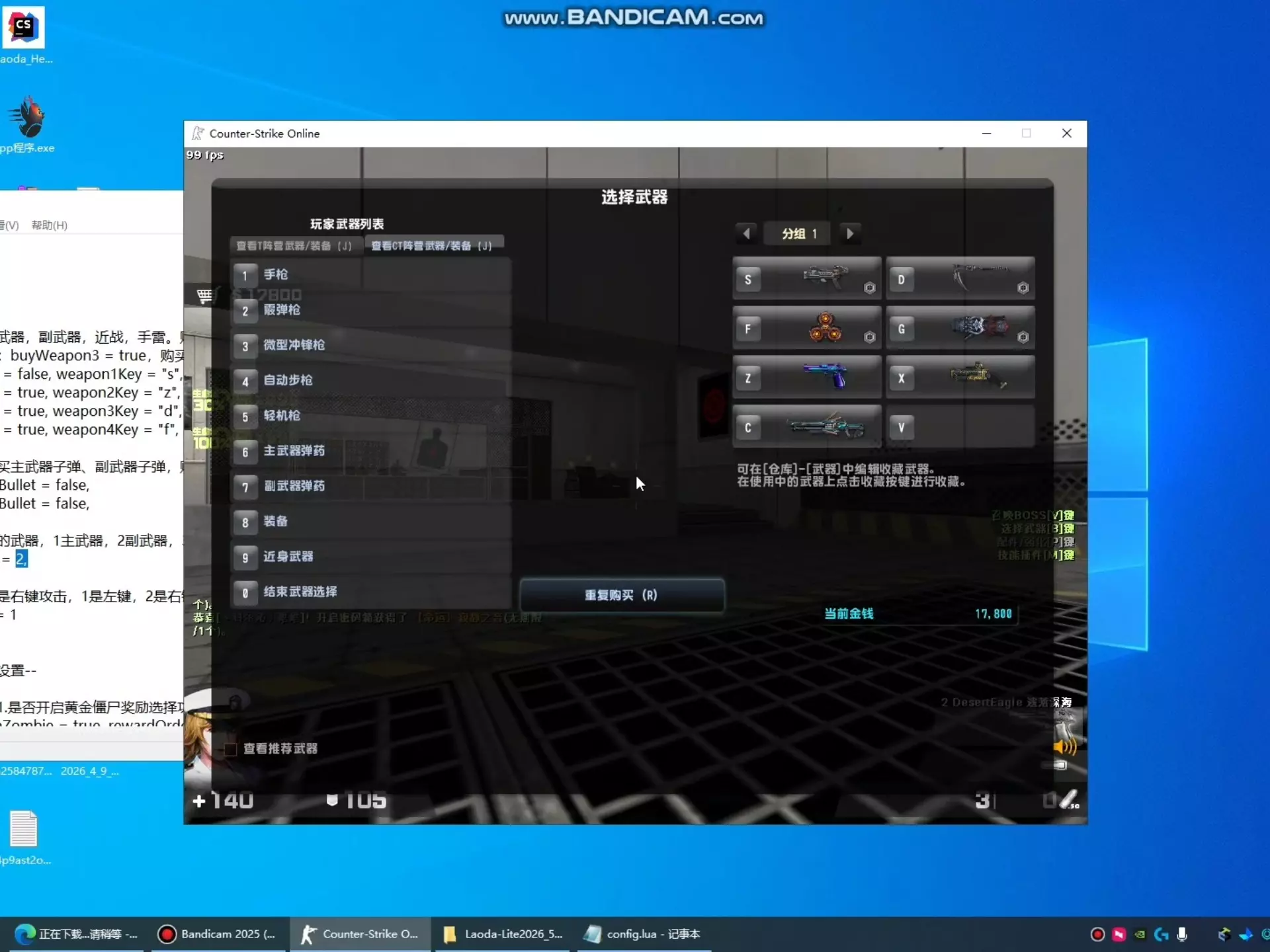Minimize the Counter-Strike Online window
This screenshot has width=1270, height=952.
(986, 134)
